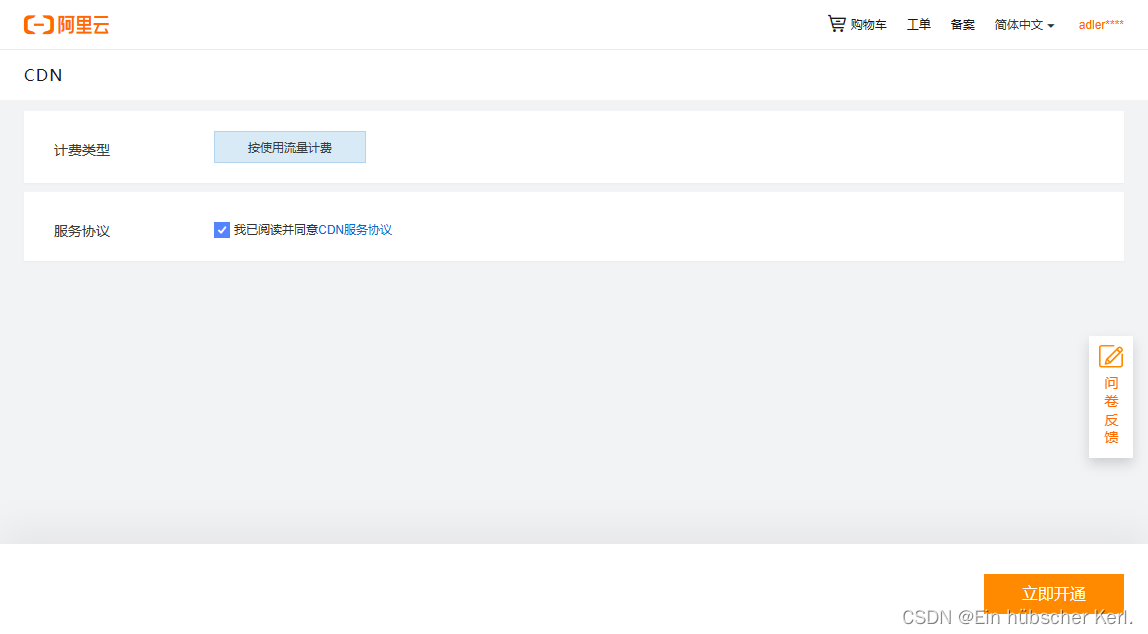This screenshot has height=634, width=1148.
Task: Click the highlighted 按使用流量计费 selection box
Action: coord(289,146)
